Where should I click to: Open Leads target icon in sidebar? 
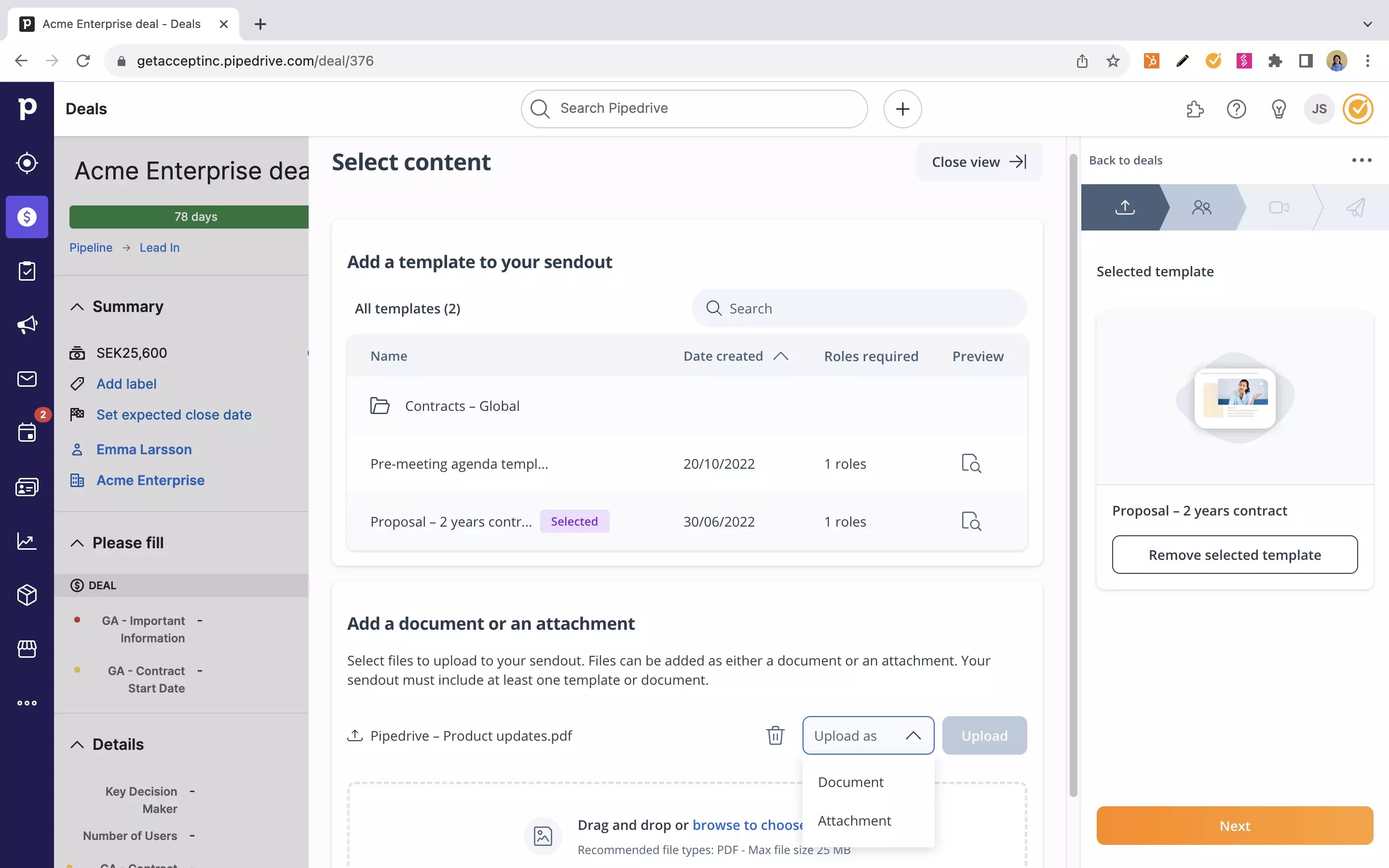point(27,163)
